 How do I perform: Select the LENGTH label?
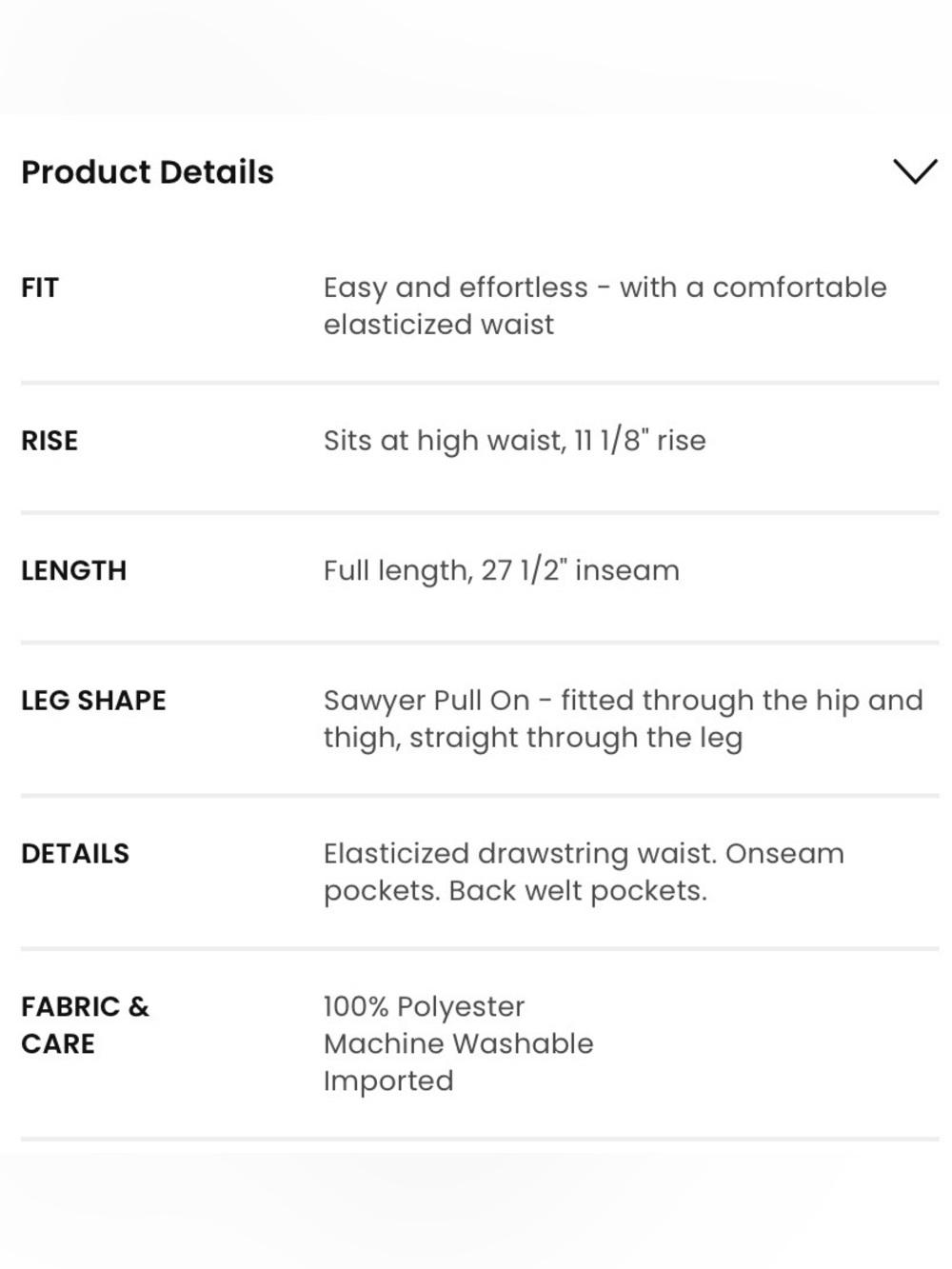click(x=73, y=570)
